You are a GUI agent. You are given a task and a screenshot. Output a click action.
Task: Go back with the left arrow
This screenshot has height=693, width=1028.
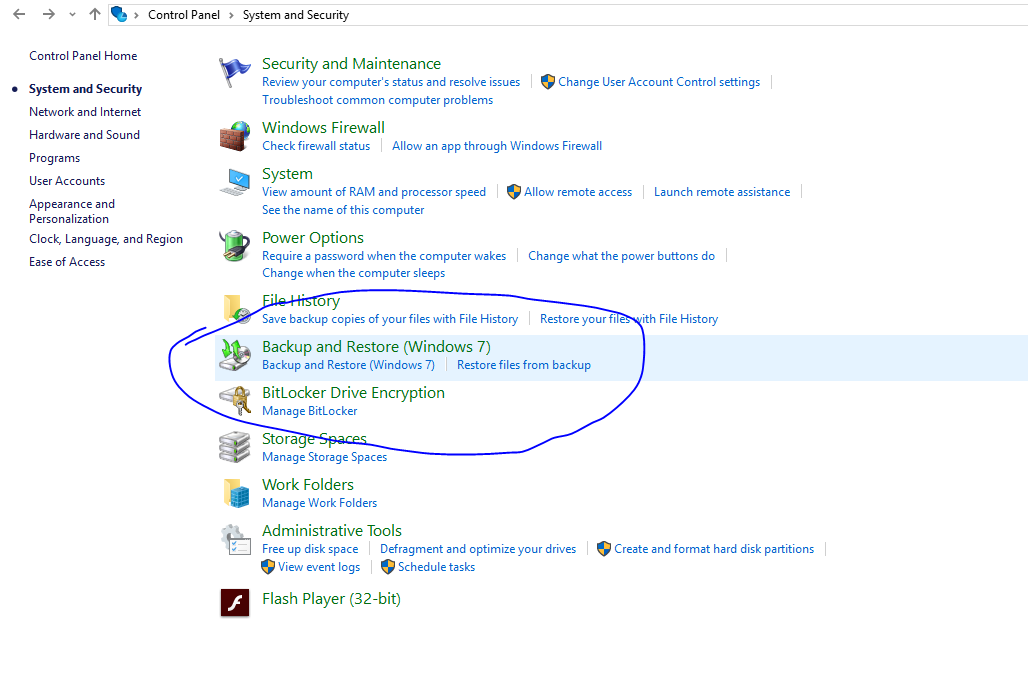point(19,14)
